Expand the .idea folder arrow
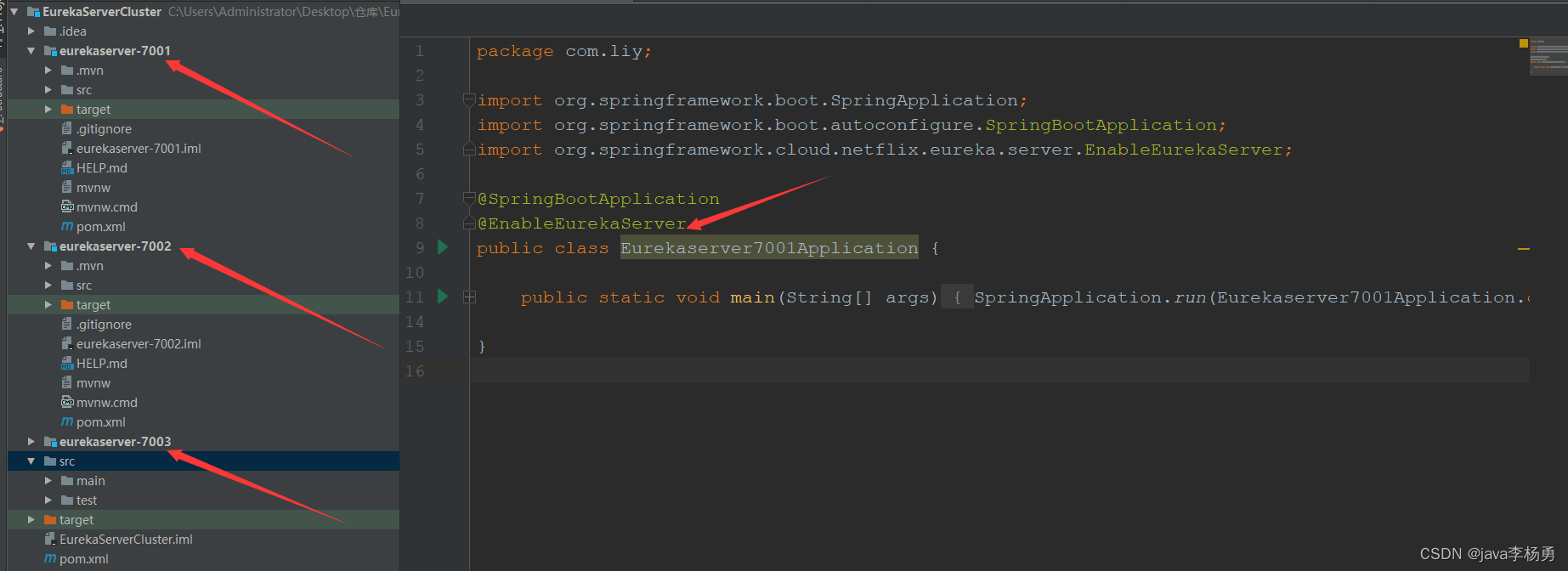This screenshot has height=571, width=1568. pyautogui.click(x=31, y=31)
